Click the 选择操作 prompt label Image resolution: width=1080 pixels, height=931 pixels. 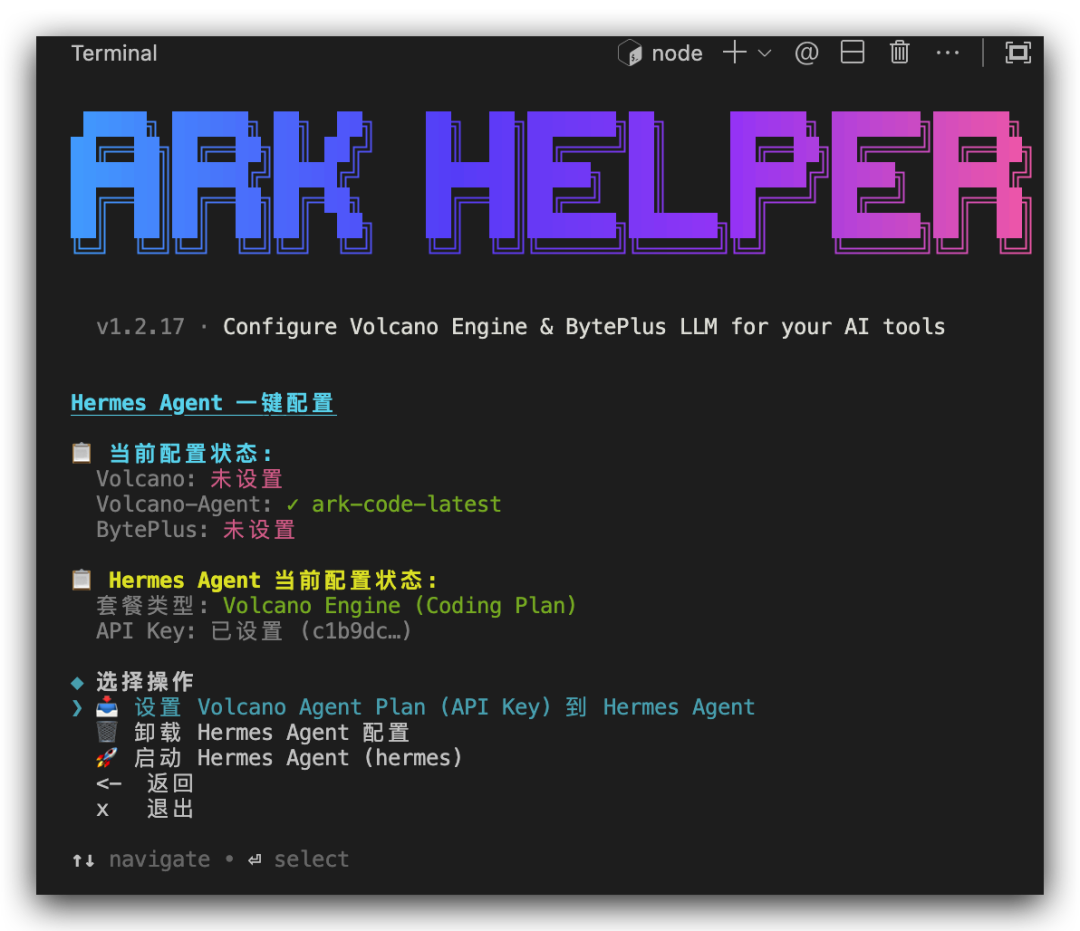pyautogui.click(x=145, y=682)
